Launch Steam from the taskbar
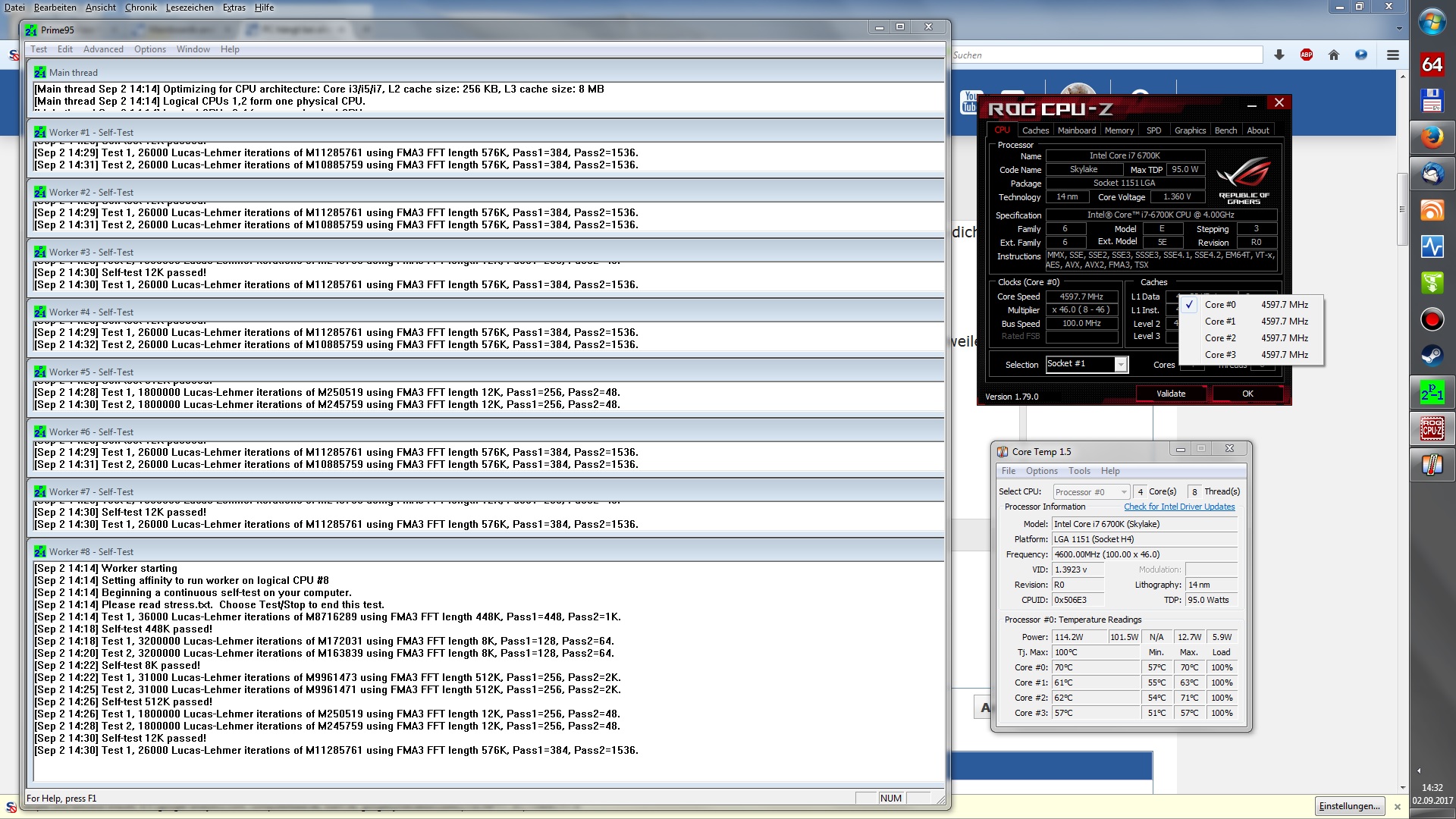Screen dimensions: 1456x819 (x=1432, y=356)
